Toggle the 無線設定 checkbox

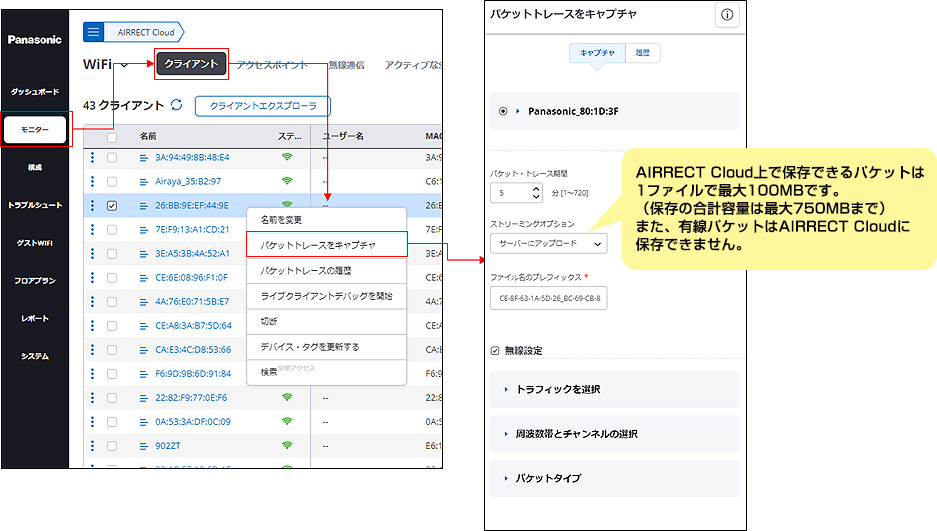click(495, 351)
